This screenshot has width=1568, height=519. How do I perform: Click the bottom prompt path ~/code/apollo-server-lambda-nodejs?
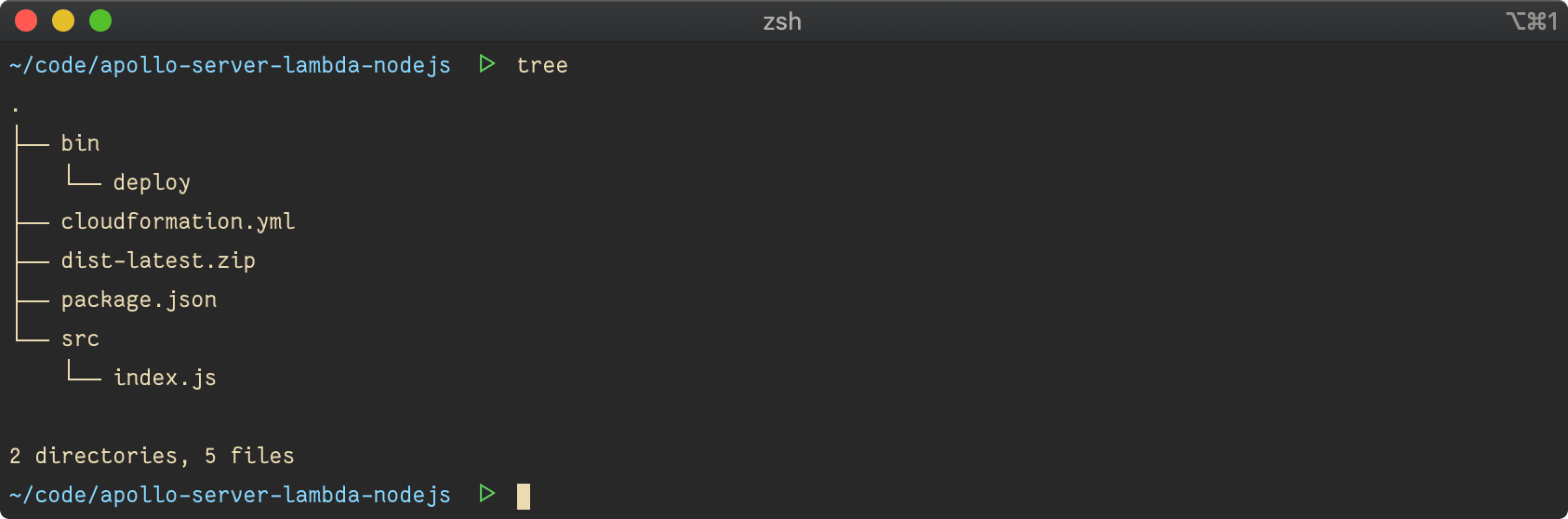[x=231, y=495]
